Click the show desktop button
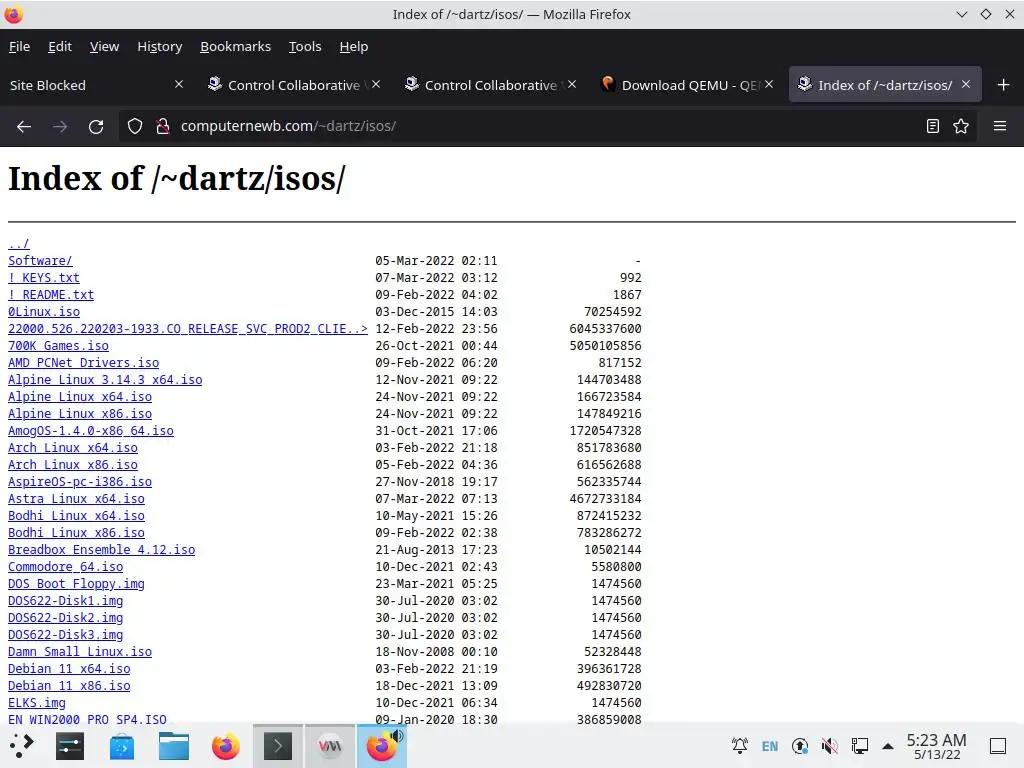This screenshot has width=1024, height=768. coord(998,746)
